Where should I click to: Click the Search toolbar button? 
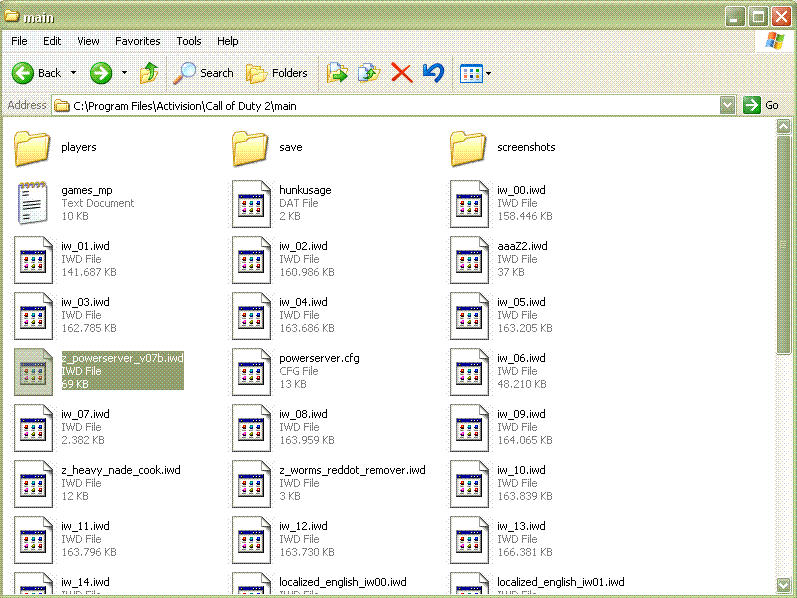[203, 73]
